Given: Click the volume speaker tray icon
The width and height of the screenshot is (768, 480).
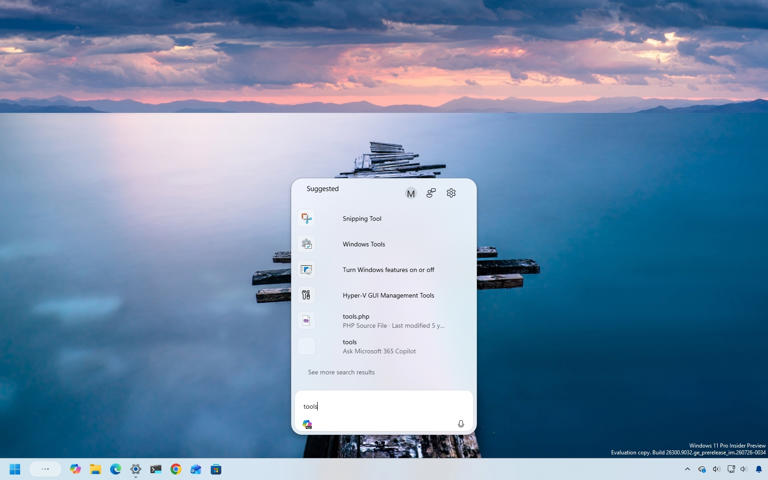Looking at the screenshot, I should click(743, 469).
